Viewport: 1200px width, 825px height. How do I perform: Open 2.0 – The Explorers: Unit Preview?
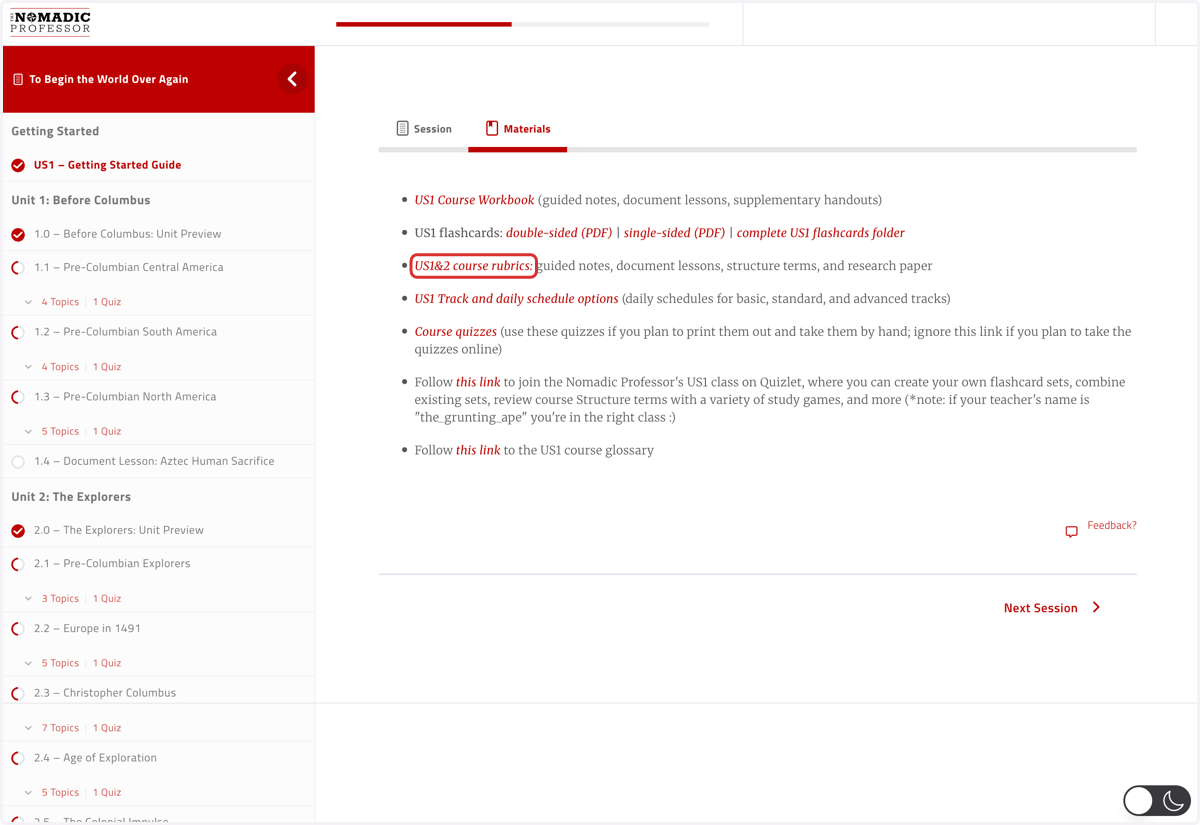click(118, 530)
